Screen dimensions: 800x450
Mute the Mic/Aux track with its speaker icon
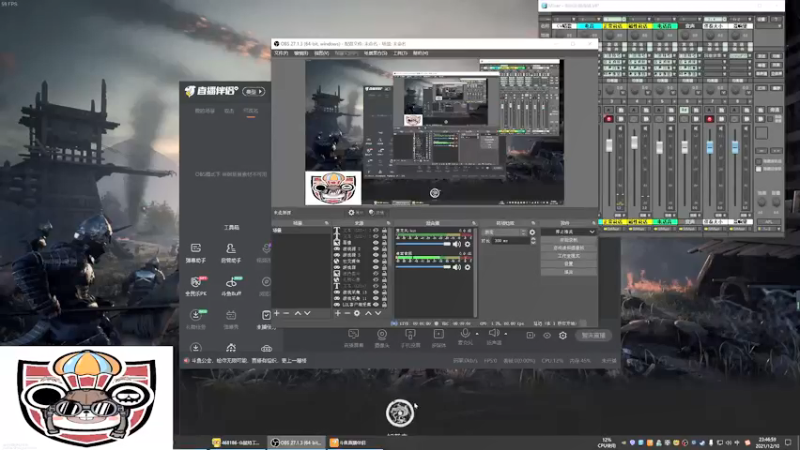coord(457,244)
